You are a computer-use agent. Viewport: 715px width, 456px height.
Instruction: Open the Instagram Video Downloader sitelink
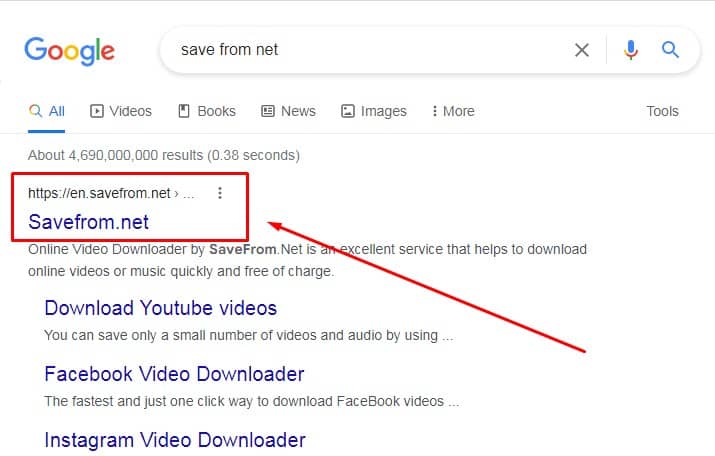175,440
